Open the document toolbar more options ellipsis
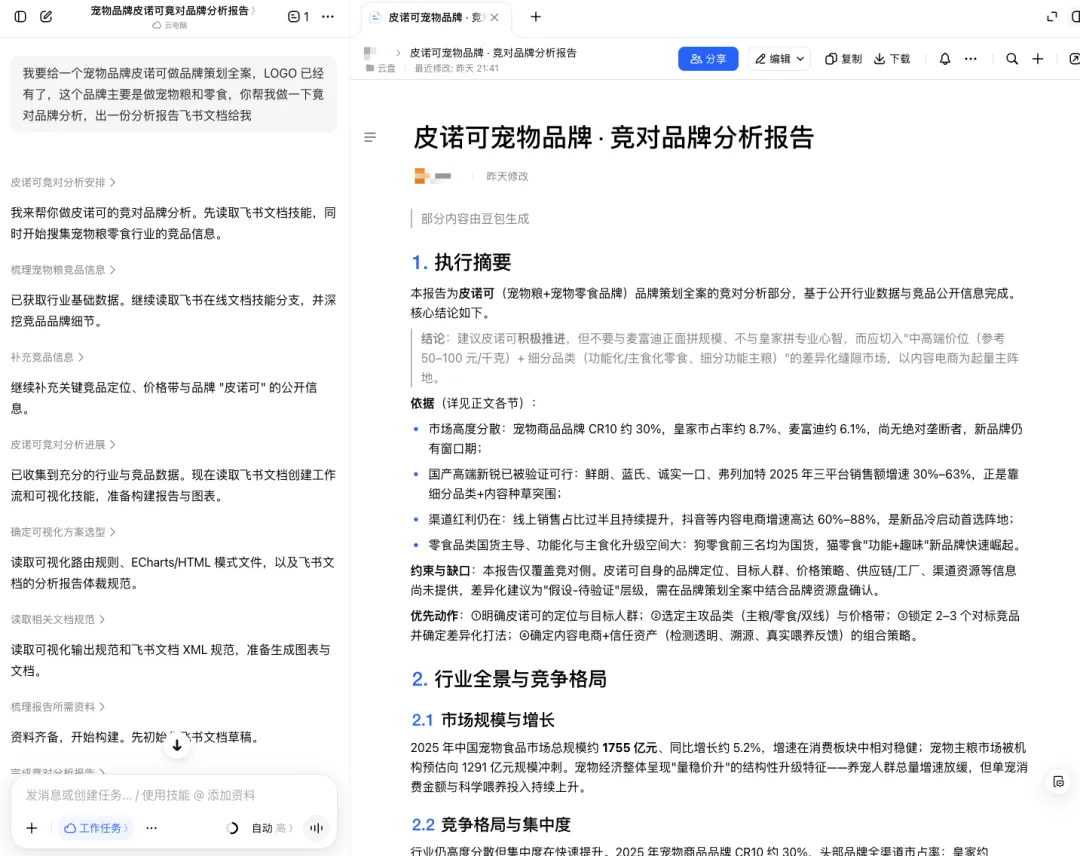1080x856 pixels. pyautogui.click(x=970, y=59)
